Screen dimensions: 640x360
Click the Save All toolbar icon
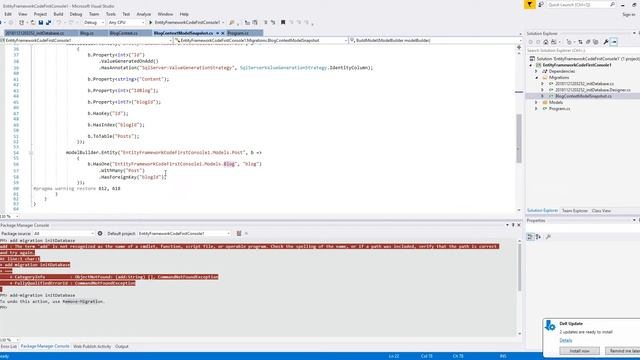coord(48,22)
